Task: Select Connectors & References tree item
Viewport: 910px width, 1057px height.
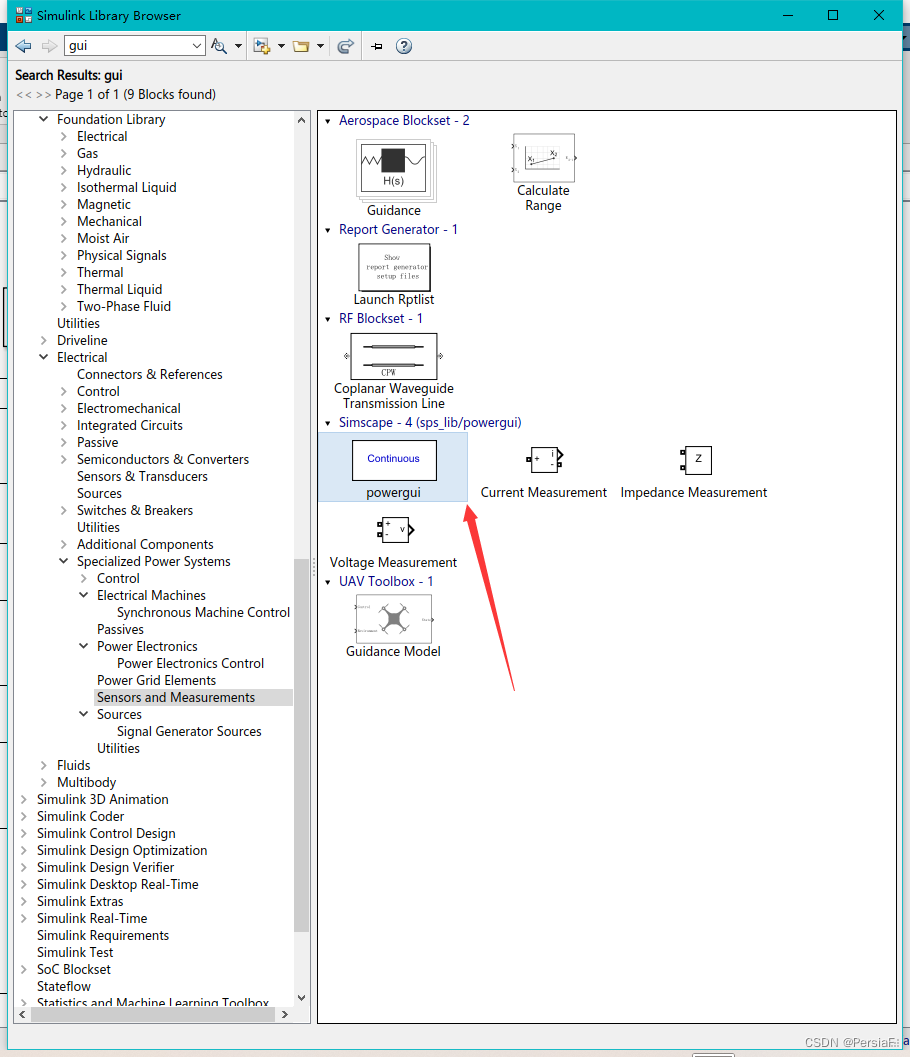Action: [150, 375]
